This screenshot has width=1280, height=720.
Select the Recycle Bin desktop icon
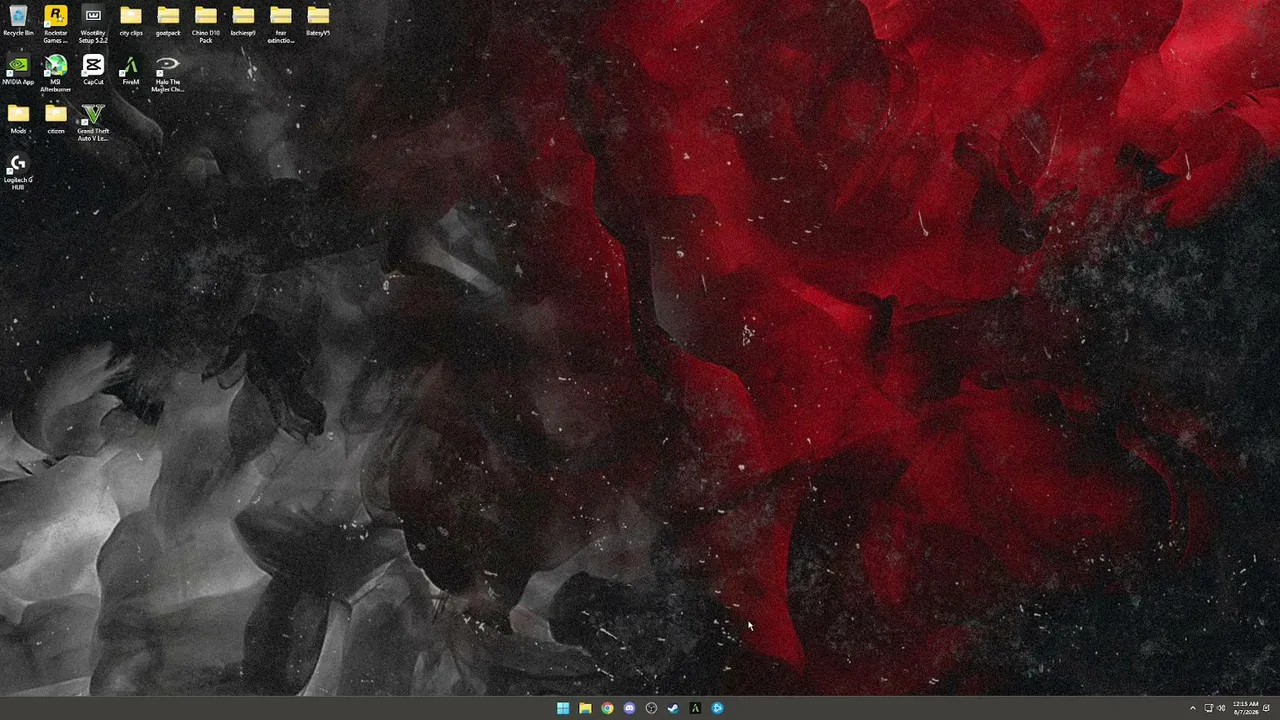tap(18, 21)
